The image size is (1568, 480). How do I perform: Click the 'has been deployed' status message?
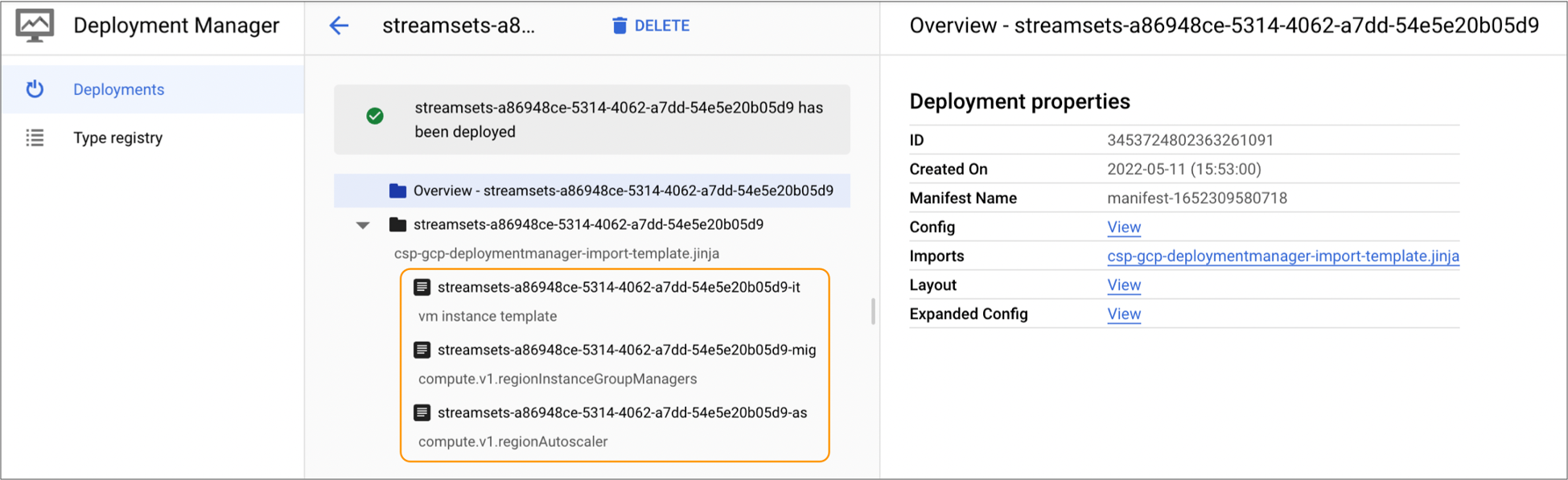pos(619,120)
